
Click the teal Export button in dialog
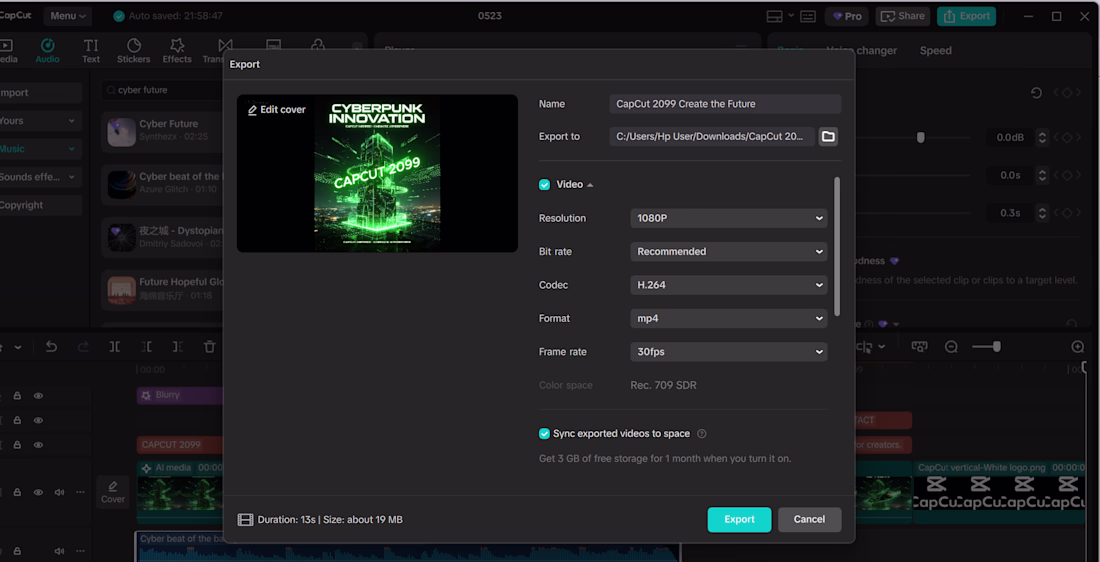tap(739, 519)
